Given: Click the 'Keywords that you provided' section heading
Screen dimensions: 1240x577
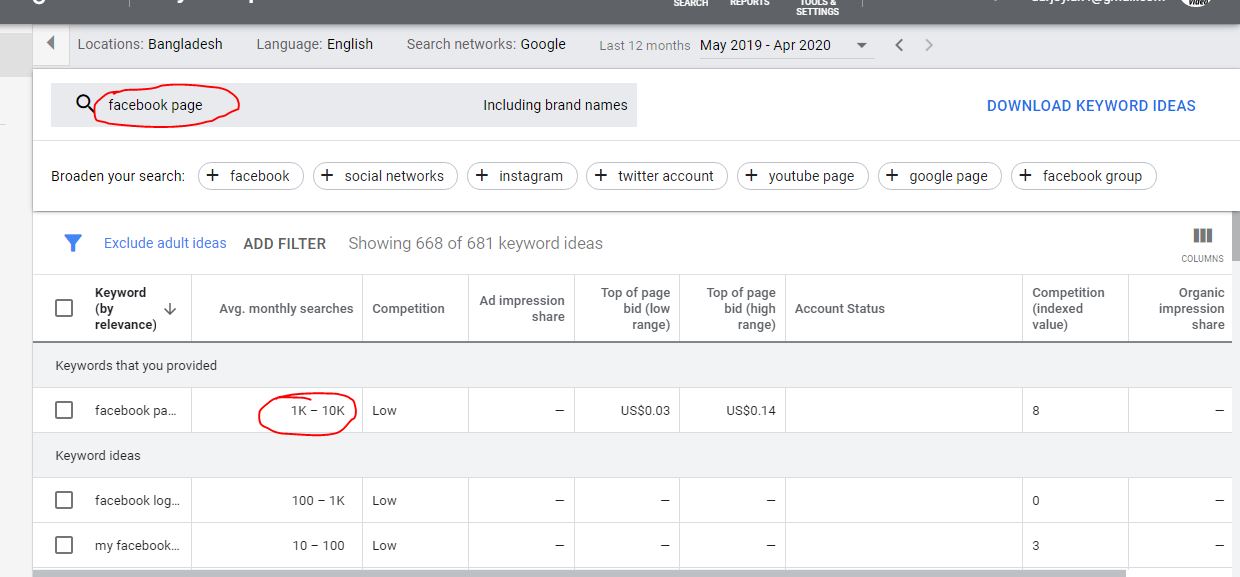Looking at the screenshot, I should (136, 365).
